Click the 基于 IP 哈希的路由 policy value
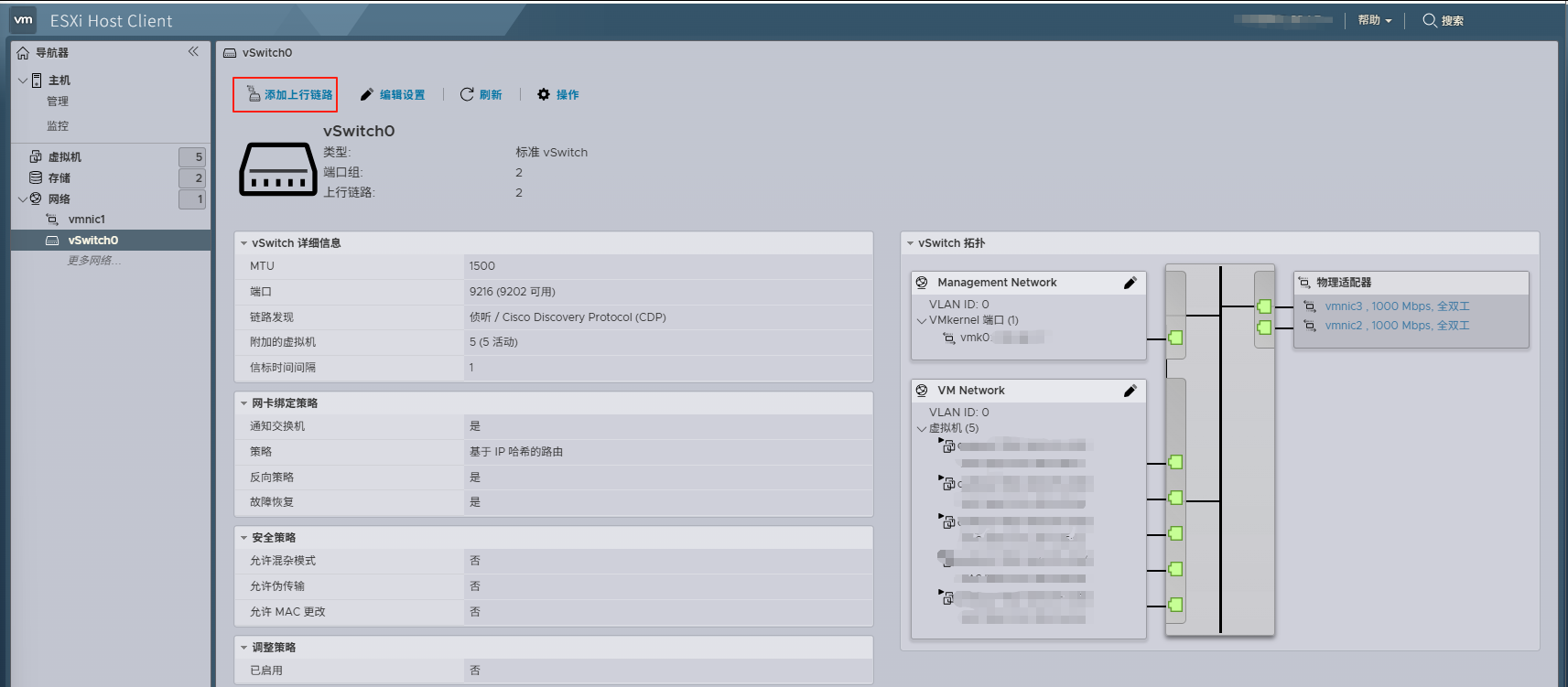Image resolution: width=1568 pixels, height=687 pixels. click(x=516, y=452)
